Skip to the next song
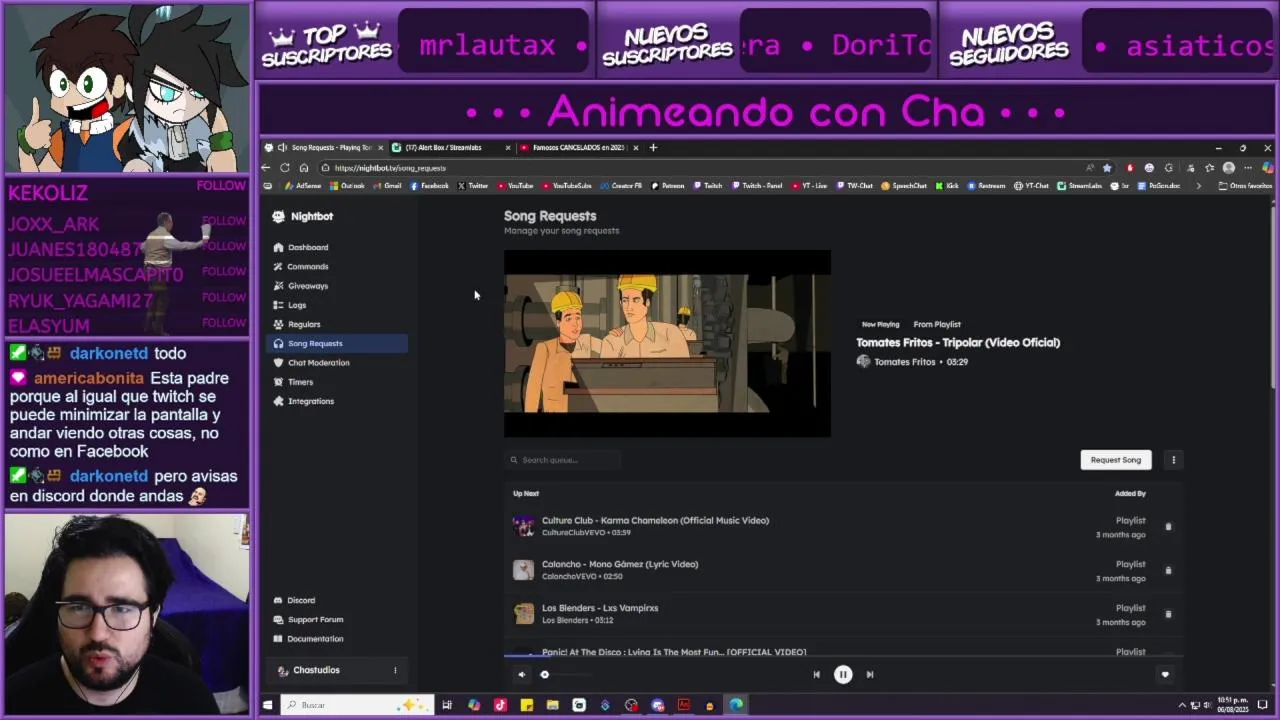This screenshot has height=720, width=1280. [870, 675]
